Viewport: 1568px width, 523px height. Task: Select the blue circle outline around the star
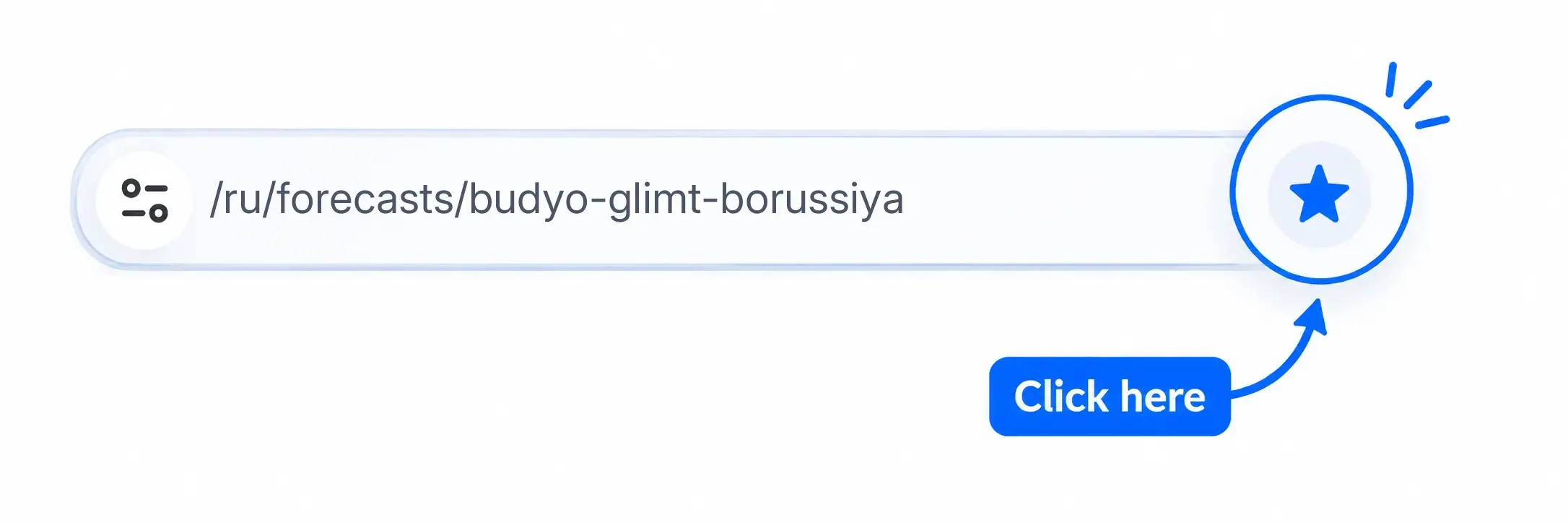coord(1321,189)
